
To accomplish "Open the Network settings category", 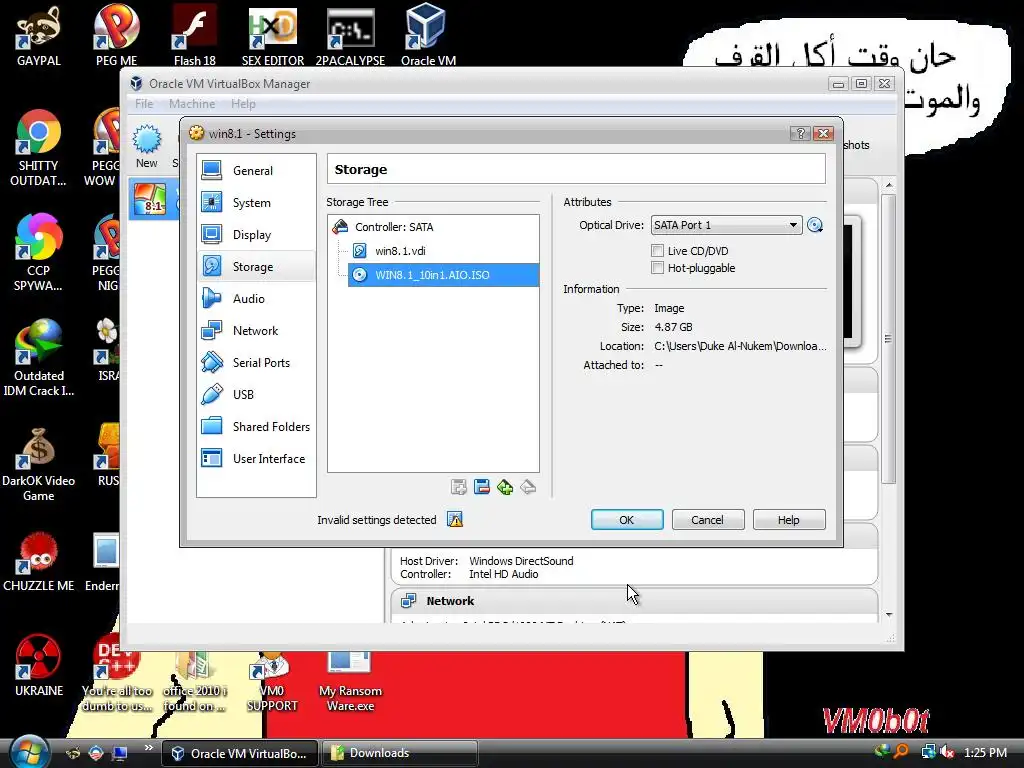I will click(x=255, y=330).
